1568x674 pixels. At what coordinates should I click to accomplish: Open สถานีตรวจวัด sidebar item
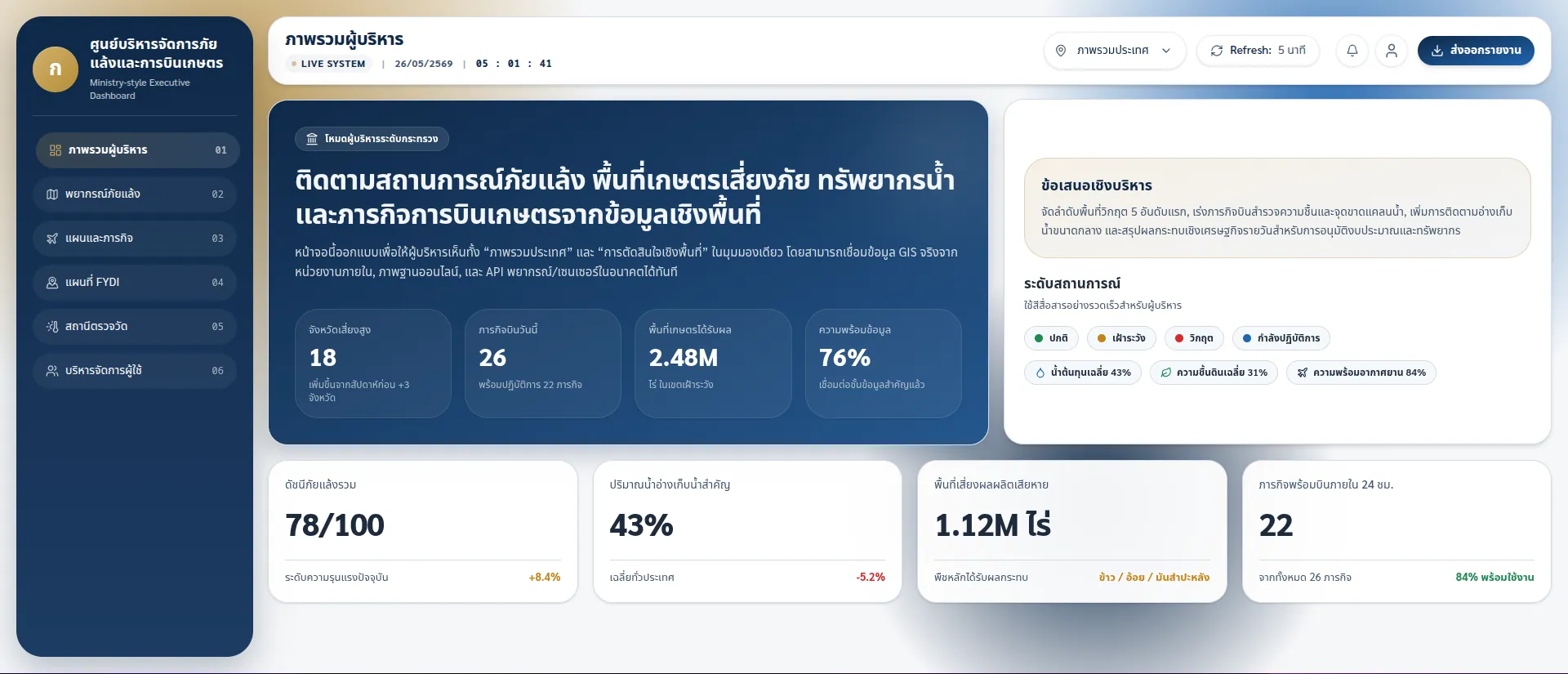(135, 327)
